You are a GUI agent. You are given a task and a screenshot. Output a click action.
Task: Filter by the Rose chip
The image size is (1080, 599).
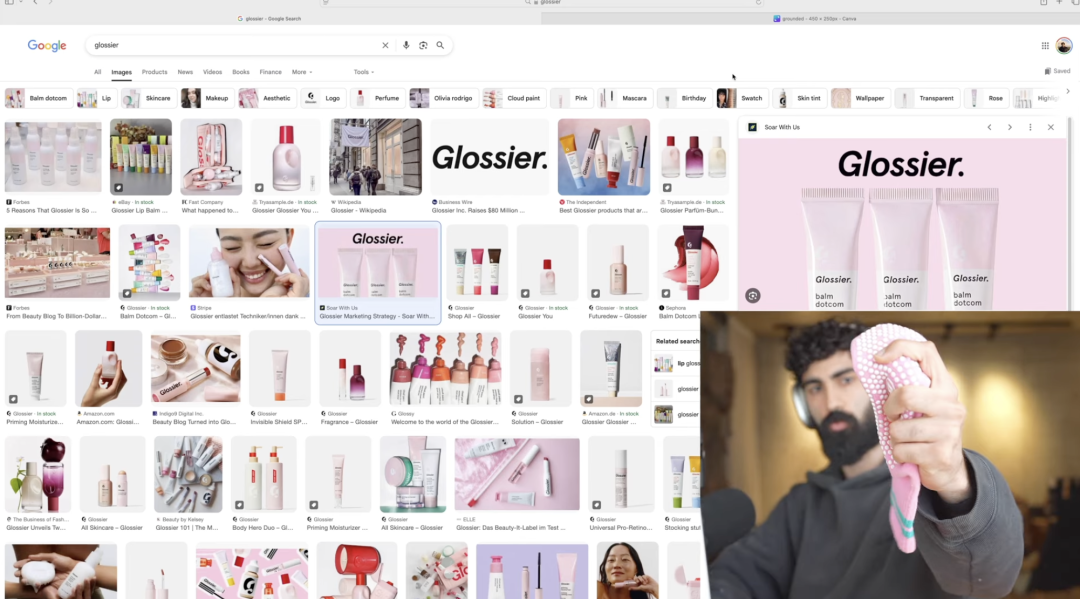[x=986, y=98]
